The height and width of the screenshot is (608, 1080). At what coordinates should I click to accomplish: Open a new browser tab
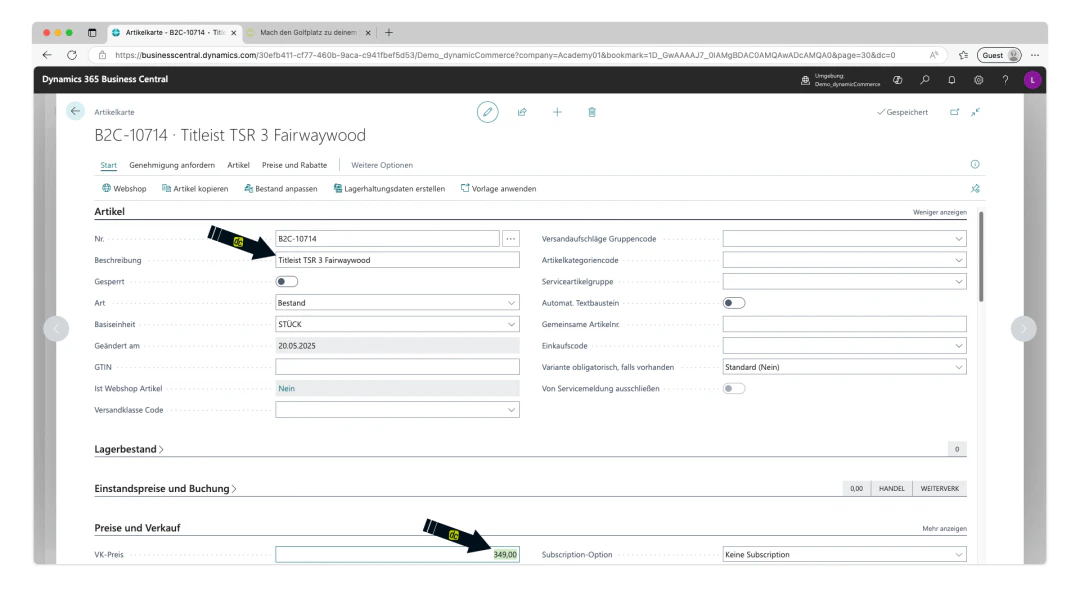389,32
